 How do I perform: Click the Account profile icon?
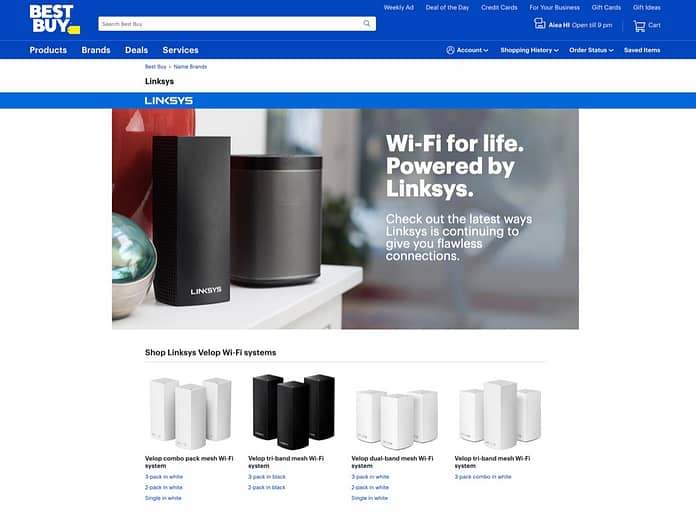click(x=450, y=50)
